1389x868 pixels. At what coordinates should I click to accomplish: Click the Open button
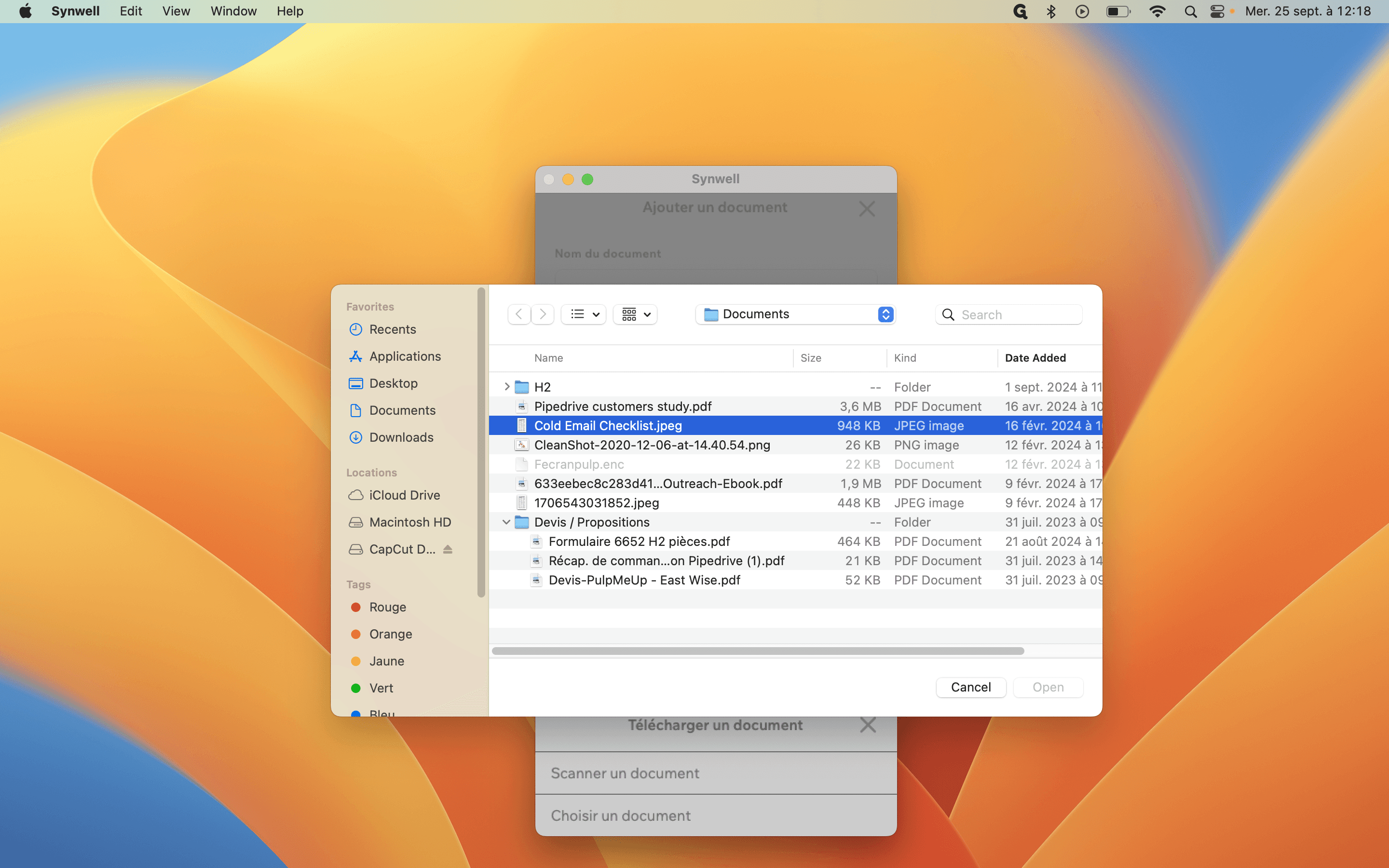pyautogui.click(x=1048, y=687)
